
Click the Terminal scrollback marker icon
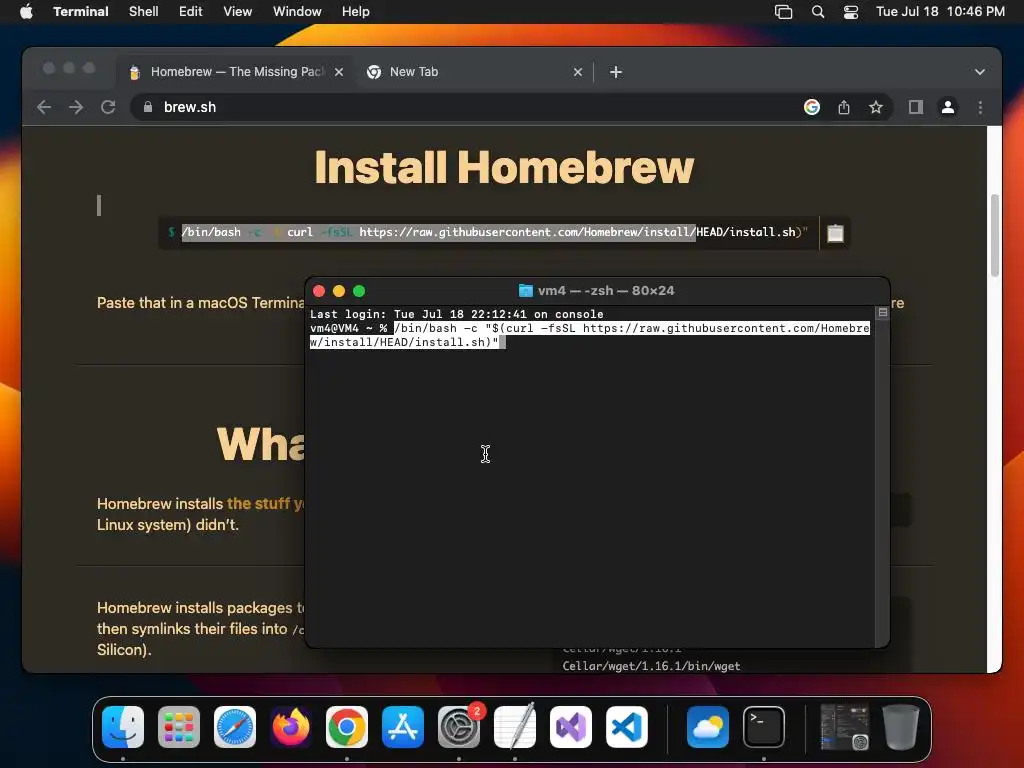point(882,313)
